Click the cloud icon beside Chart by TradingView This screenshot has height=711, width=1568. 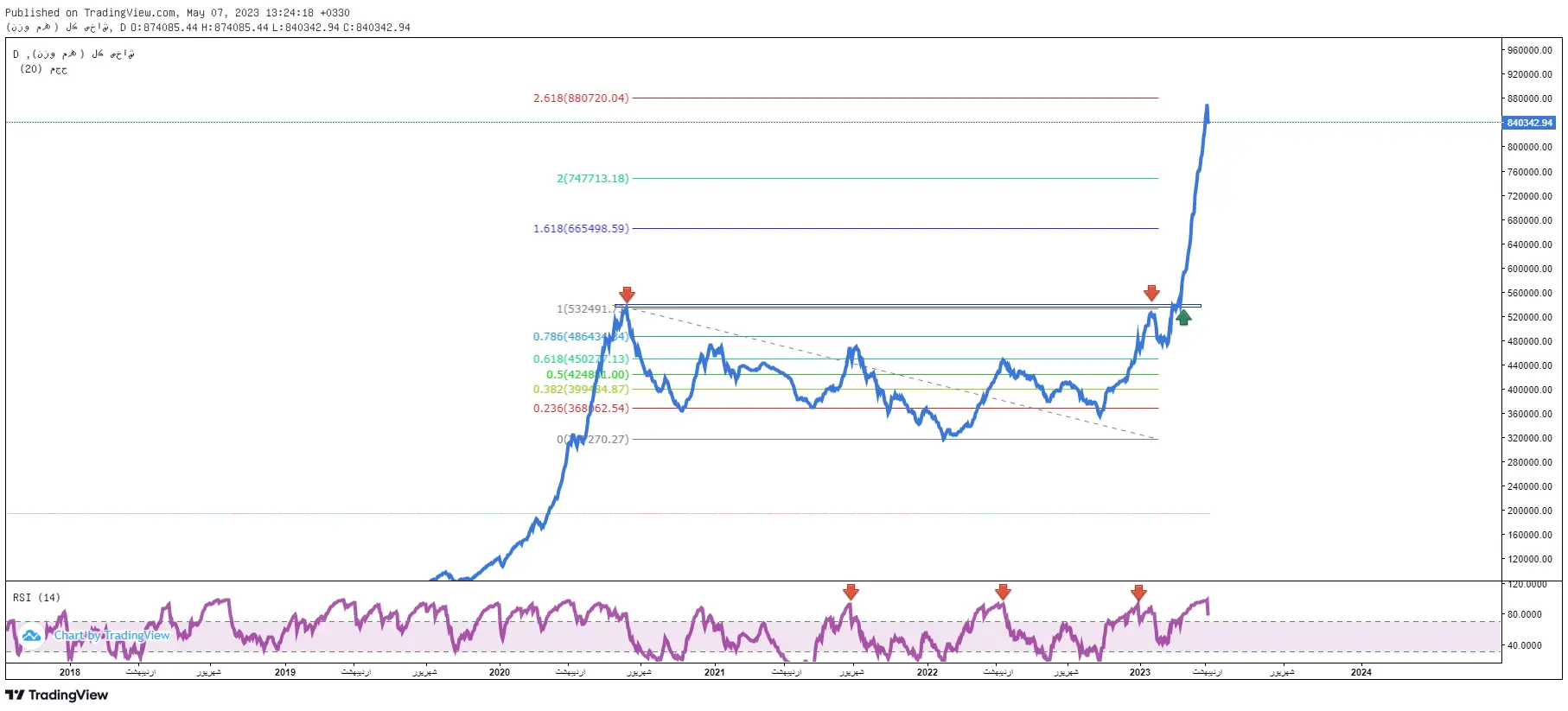(32, 636)
